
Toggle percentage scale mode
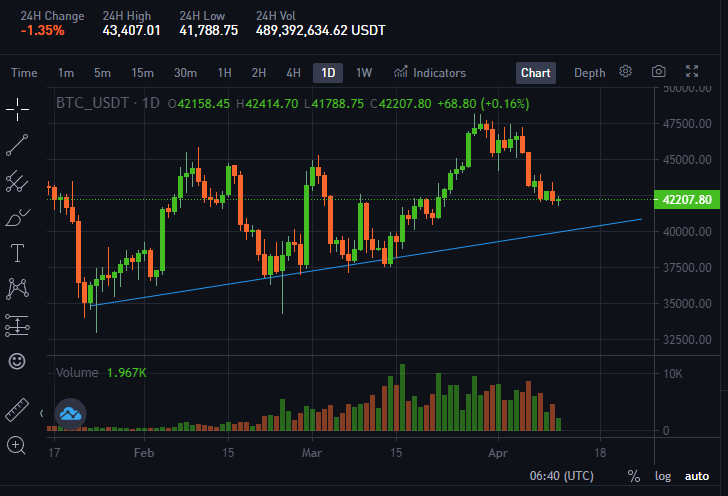634,476
